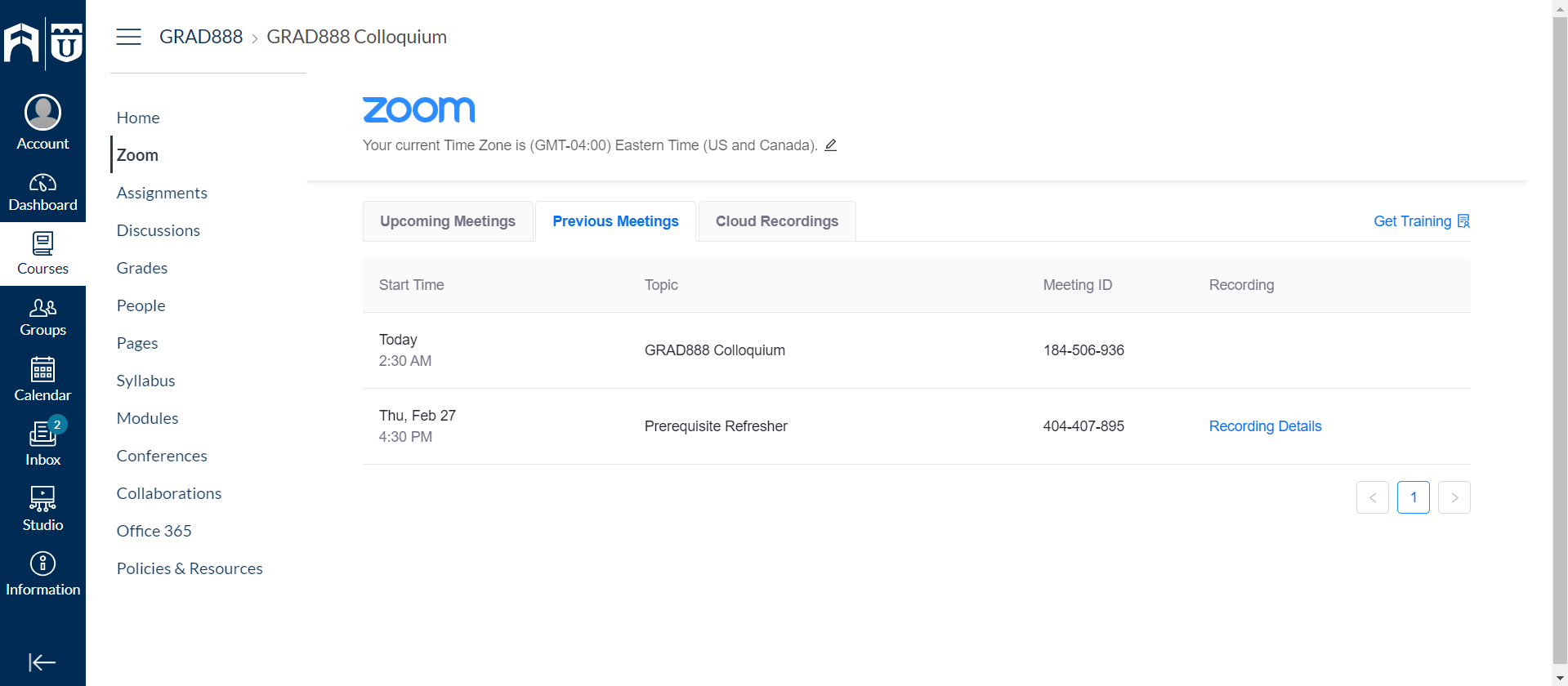Viewport: 1568px width, 686px height.
Task: Click Topic column header
Action: click(x=661, y=285)
